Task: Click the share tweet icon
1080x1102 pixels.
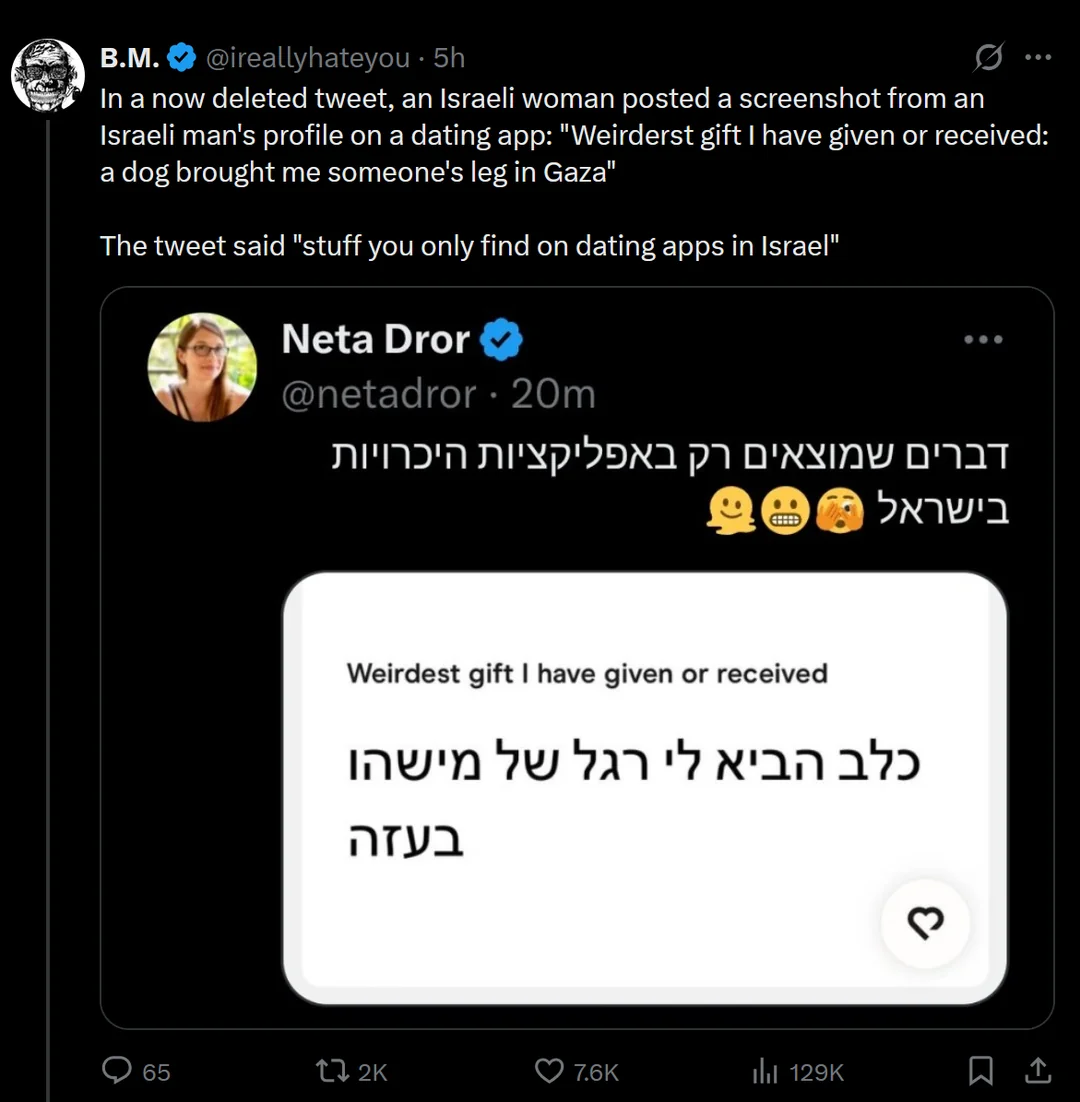Action: [x=1038, y=1070]
